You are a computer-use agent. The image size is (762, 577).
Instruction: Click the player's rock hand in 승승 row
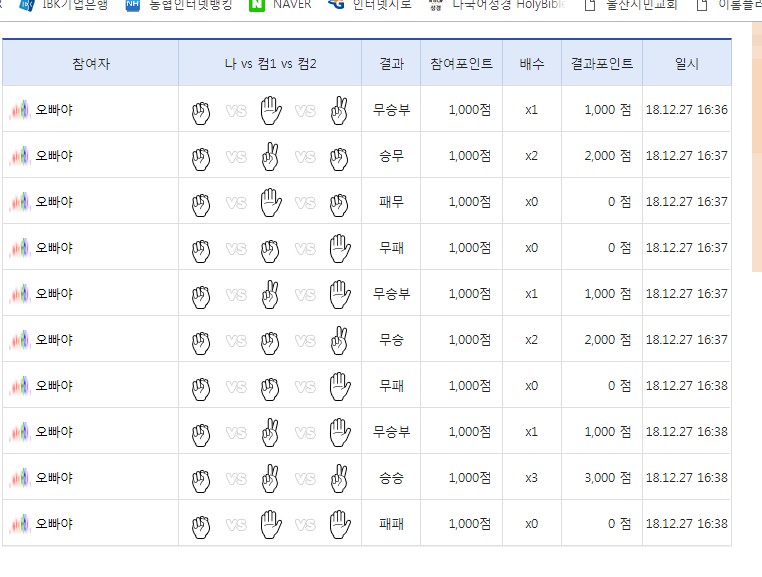[x=201, y=478]
